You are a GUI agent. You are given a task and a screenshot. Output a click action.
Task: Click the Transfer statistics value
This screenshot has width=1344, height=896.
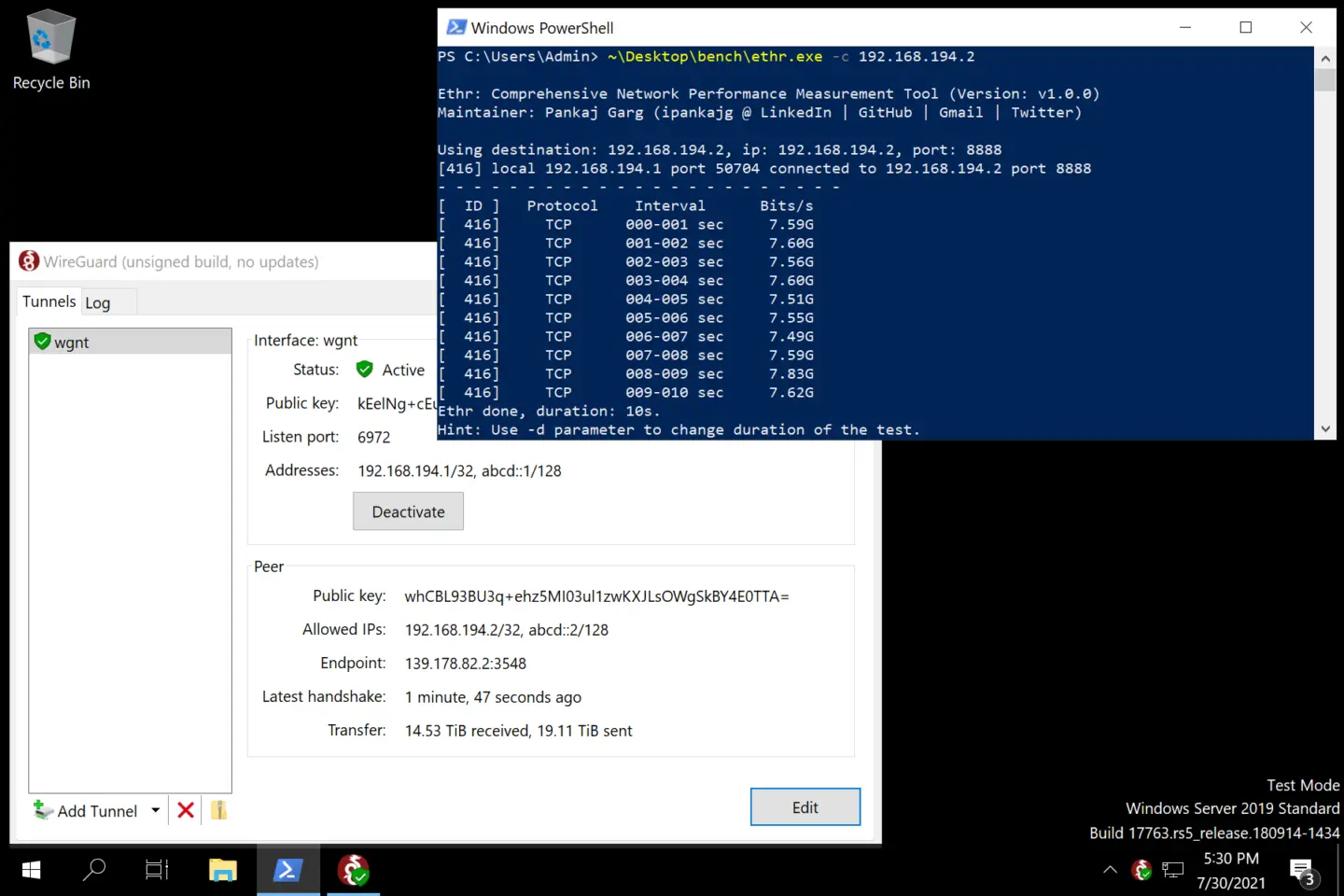tap(518, 731)
